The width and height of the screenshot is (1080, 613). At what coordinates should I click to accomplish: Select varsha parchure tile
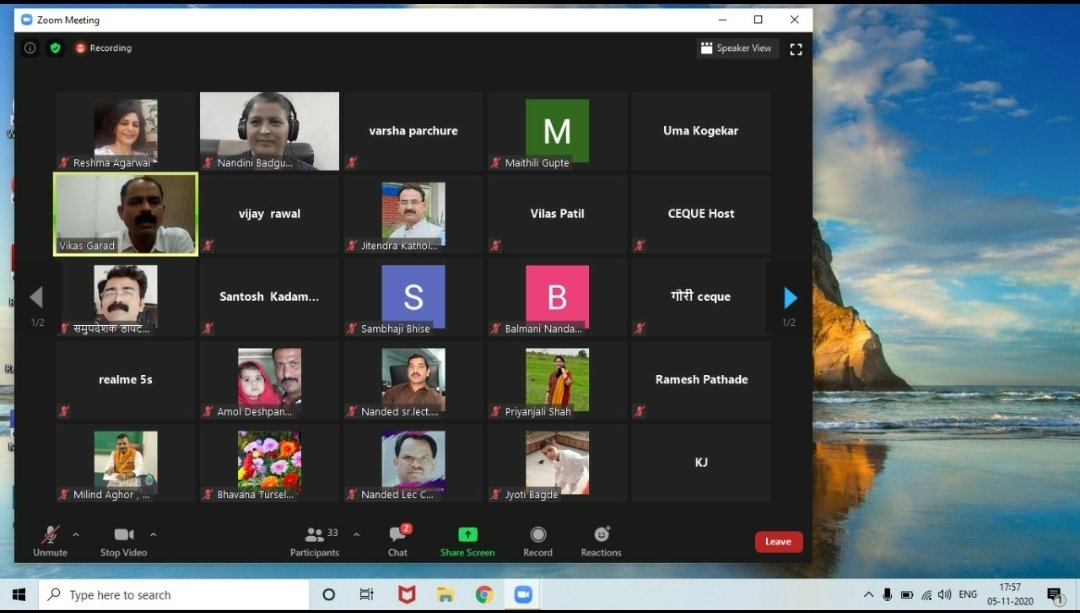point(413,131)
